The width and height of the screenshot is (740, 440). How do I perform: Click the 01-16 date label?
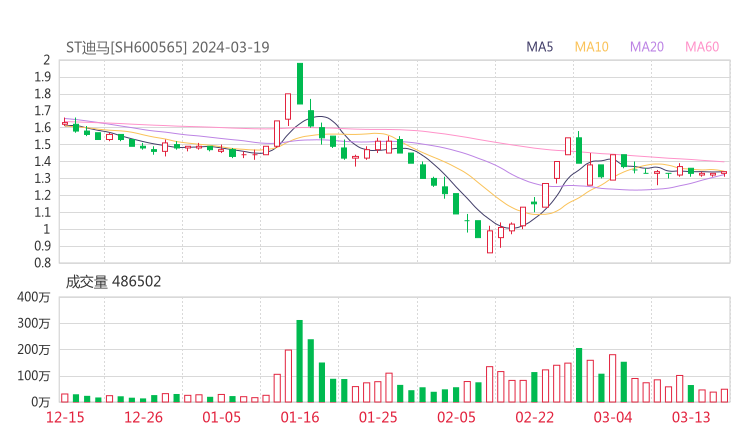click(300, 417)
